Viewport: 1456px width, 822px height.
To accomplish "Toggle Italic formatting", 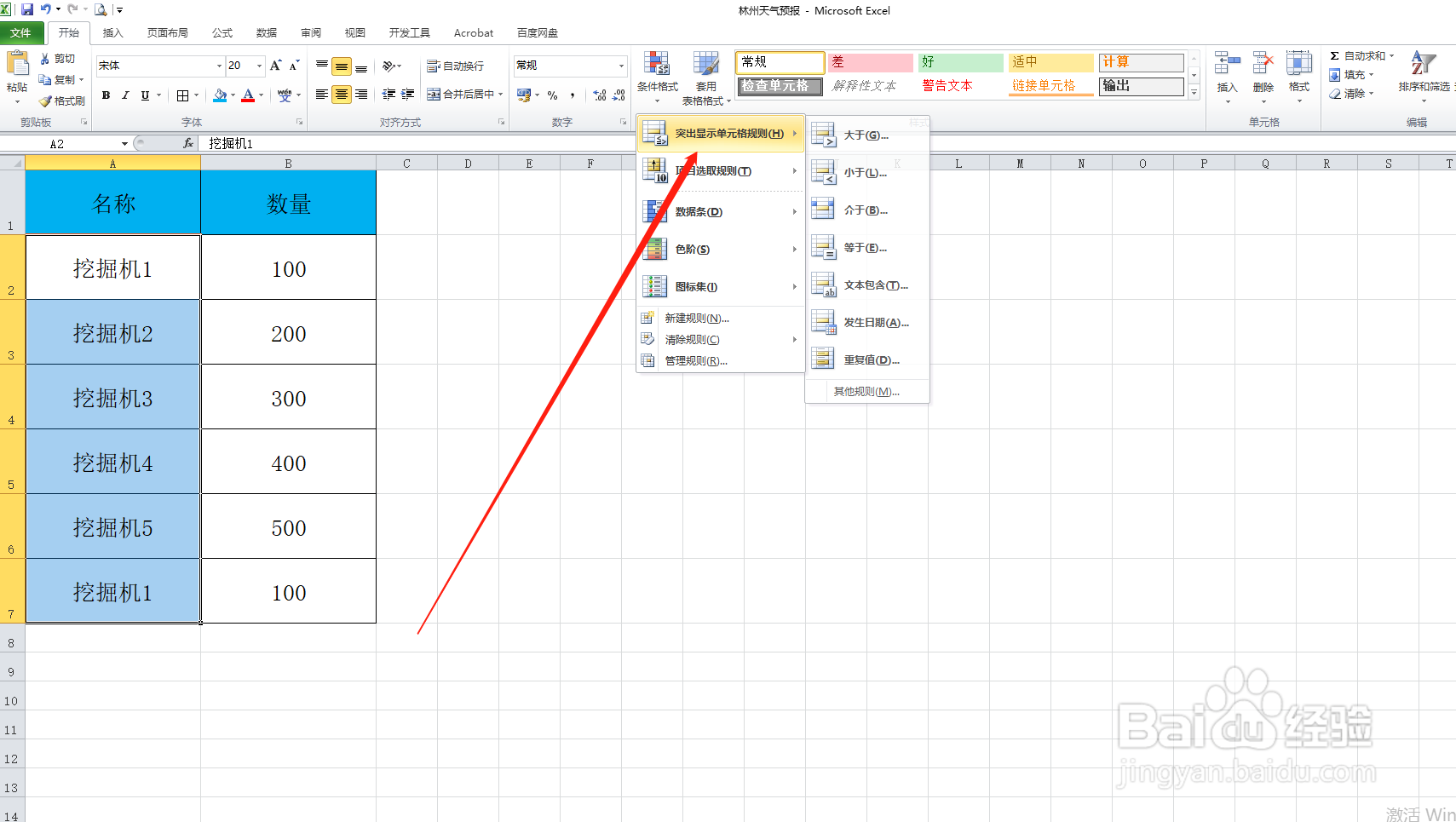I will [x=125, y=95].
